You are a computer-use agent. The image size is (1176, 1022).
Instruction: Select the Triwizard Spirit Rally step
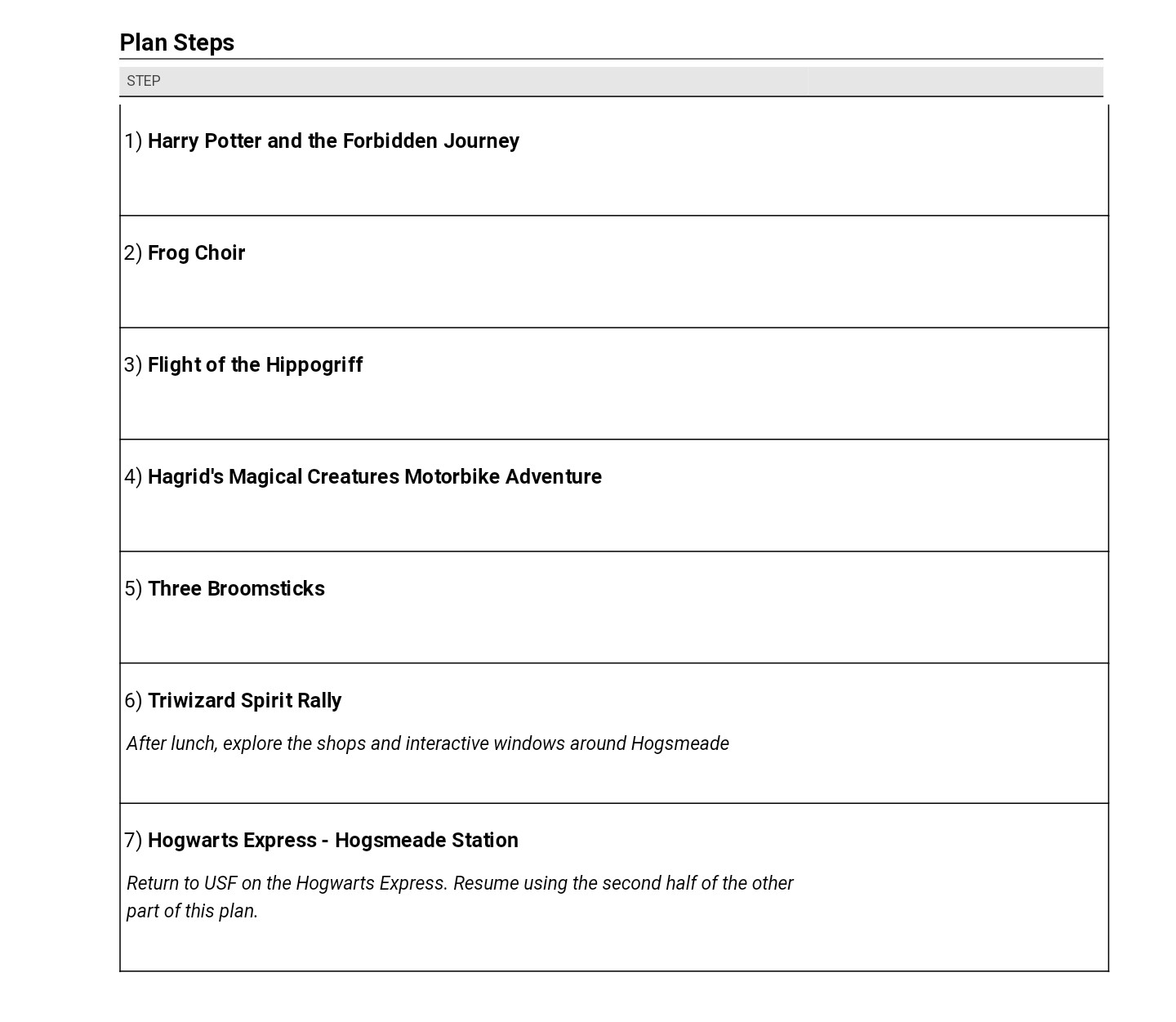pyautogui.click(x=244, y=701)
